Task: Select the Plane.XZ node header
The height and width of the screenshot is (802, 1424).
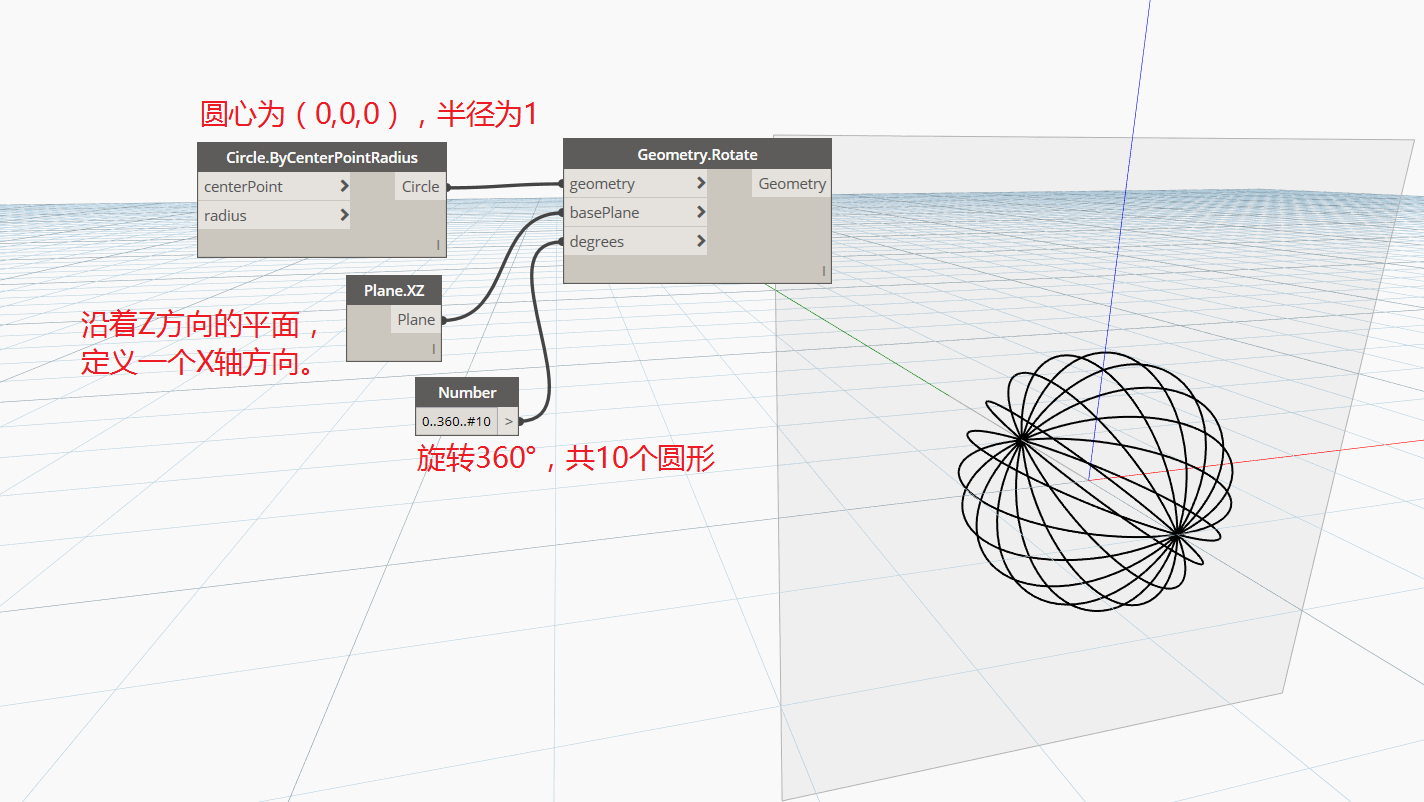Action: [x=394, y=291]
